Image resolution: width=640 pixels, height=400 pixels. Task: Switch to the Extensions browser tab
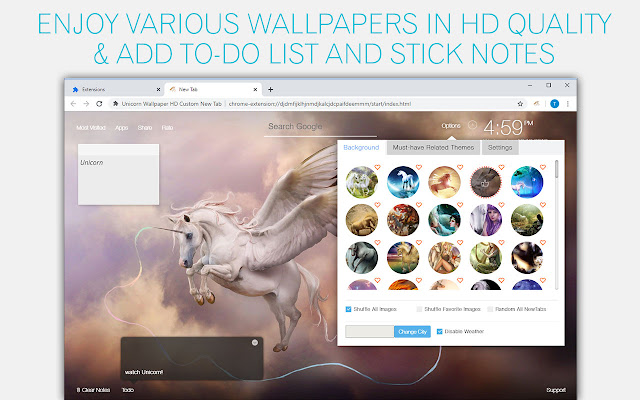[x=115, y=89]
